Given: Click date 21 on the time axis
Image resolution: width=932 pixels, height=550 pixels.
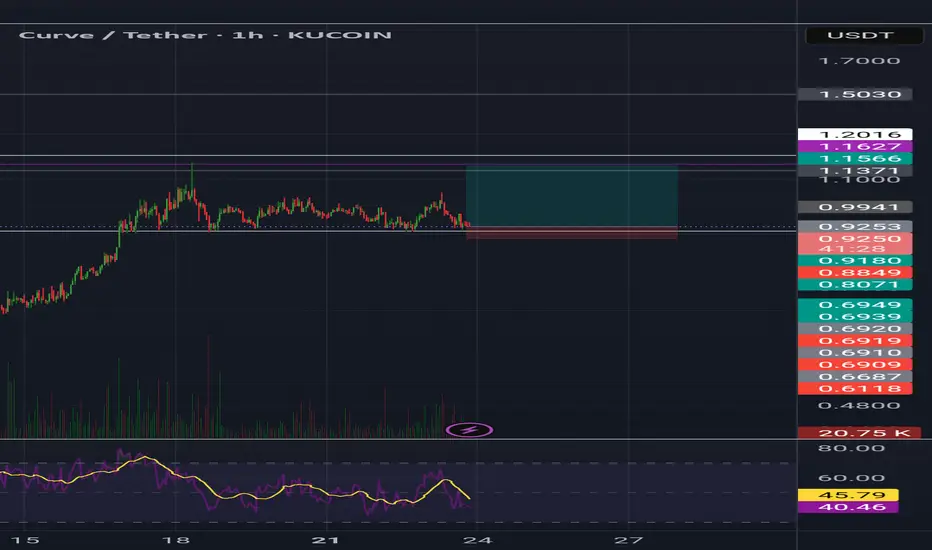Looking at the screenshot, I should click(x=326, y=540).
